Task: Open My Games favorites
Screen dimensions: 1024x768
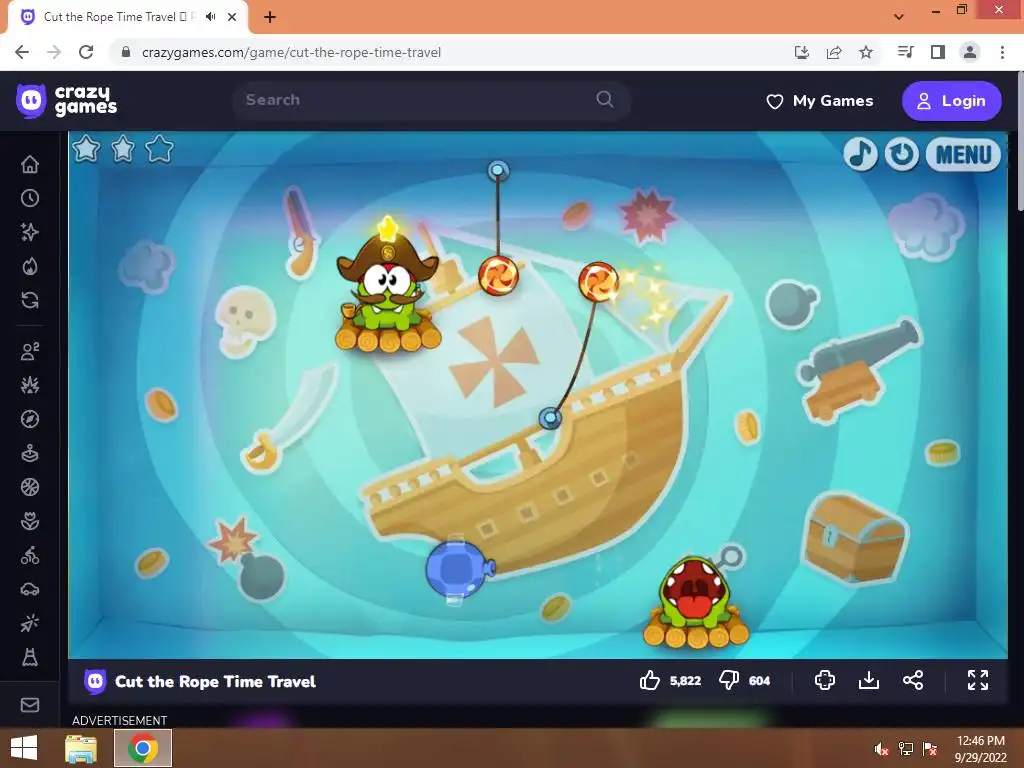Action: (820, 101)
